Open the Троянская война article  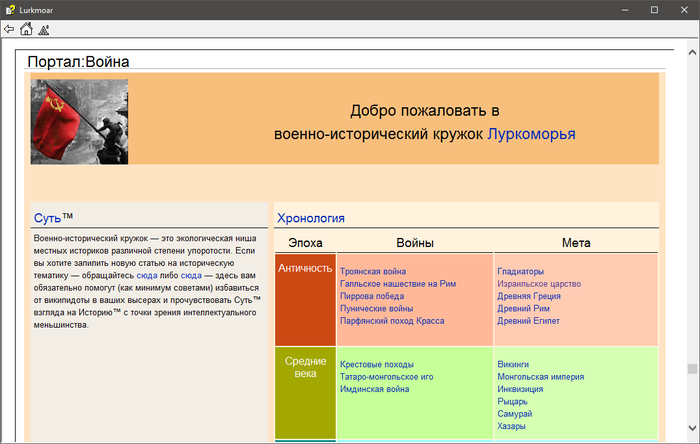coord(373,271)
